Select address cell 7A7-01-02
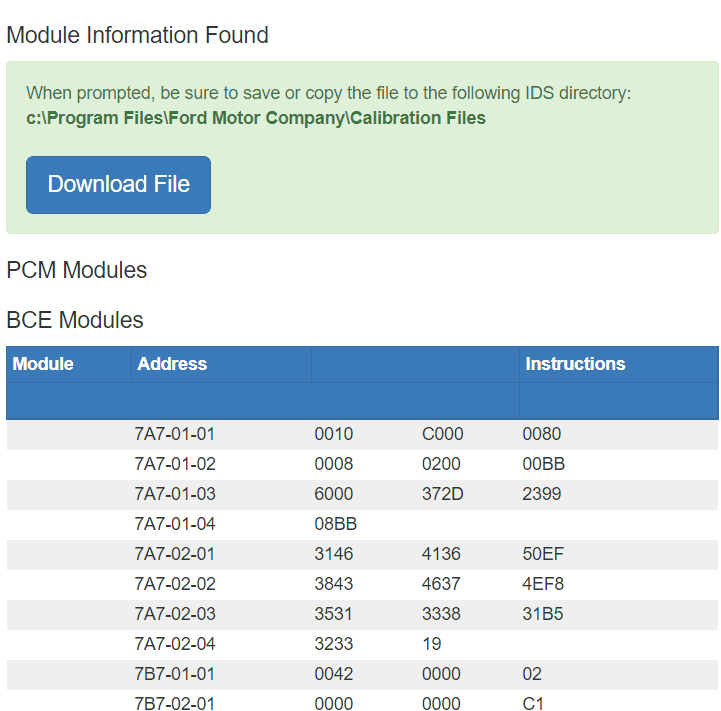The image size is (721, 711). pos(175,464)
